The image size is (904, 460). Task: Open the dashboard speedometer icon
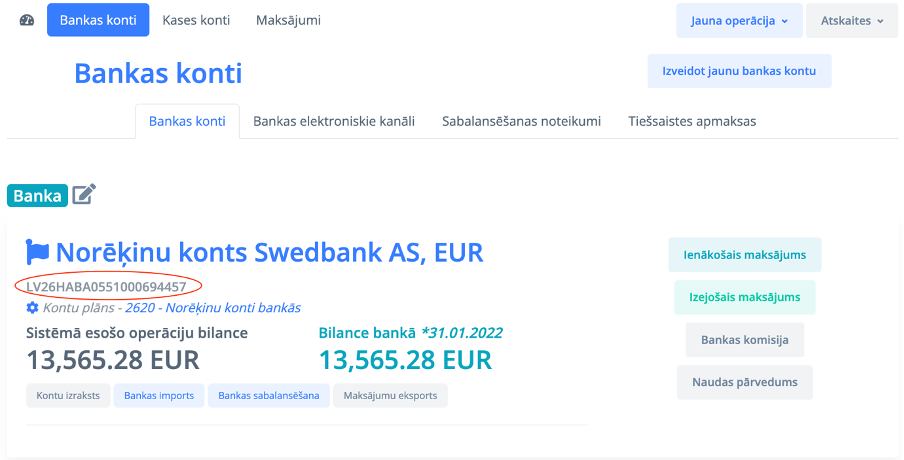(26, 21)
